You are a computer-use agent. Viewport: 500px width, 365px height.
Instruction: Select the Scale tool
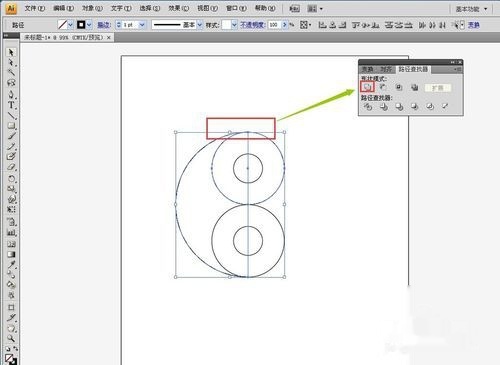point(11,189)
